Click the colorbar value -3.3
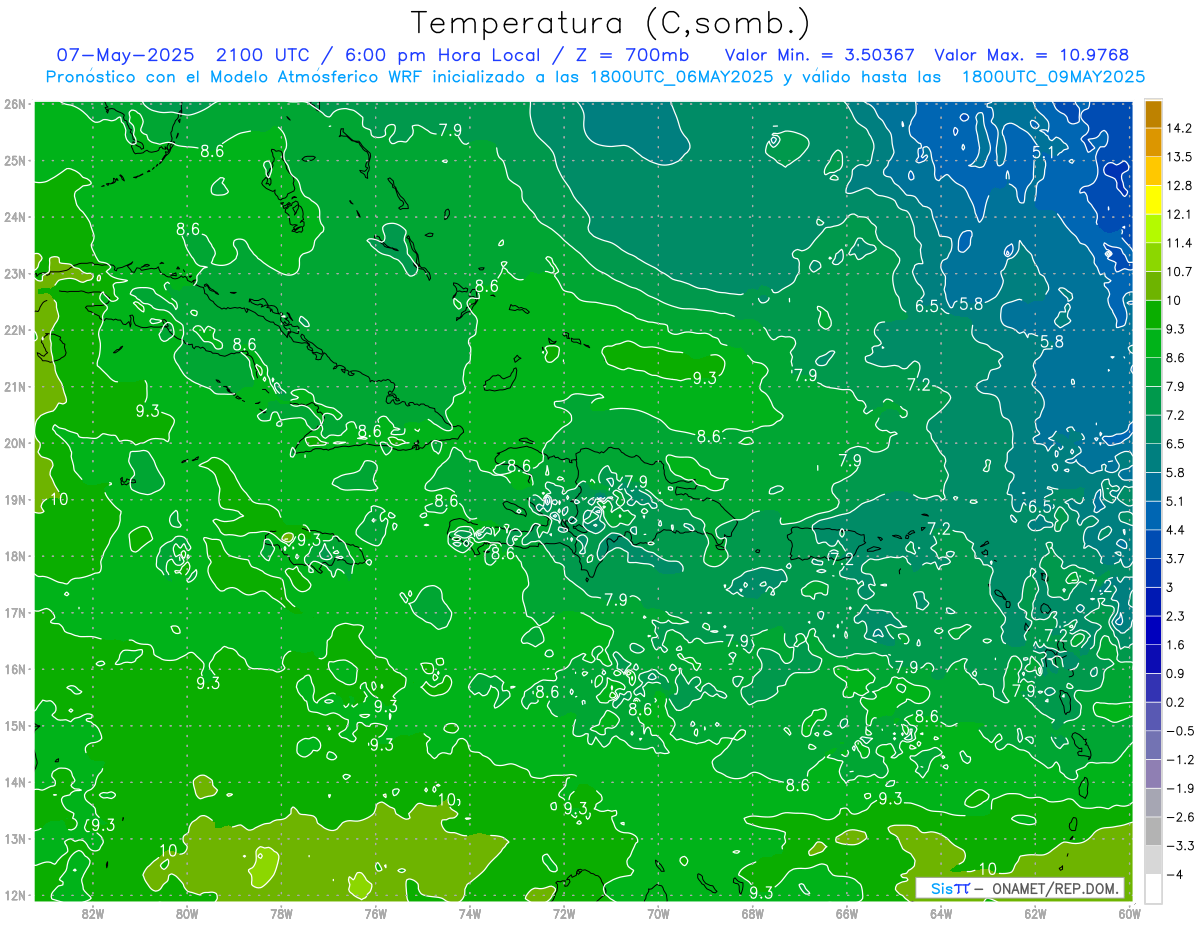 (1180, 845)
